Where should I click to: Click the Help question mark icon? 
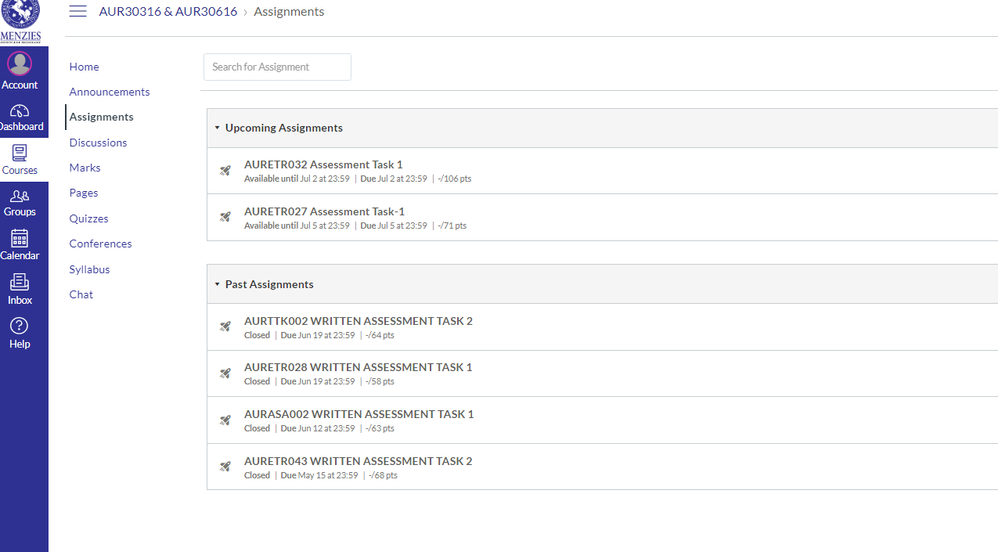20,326
